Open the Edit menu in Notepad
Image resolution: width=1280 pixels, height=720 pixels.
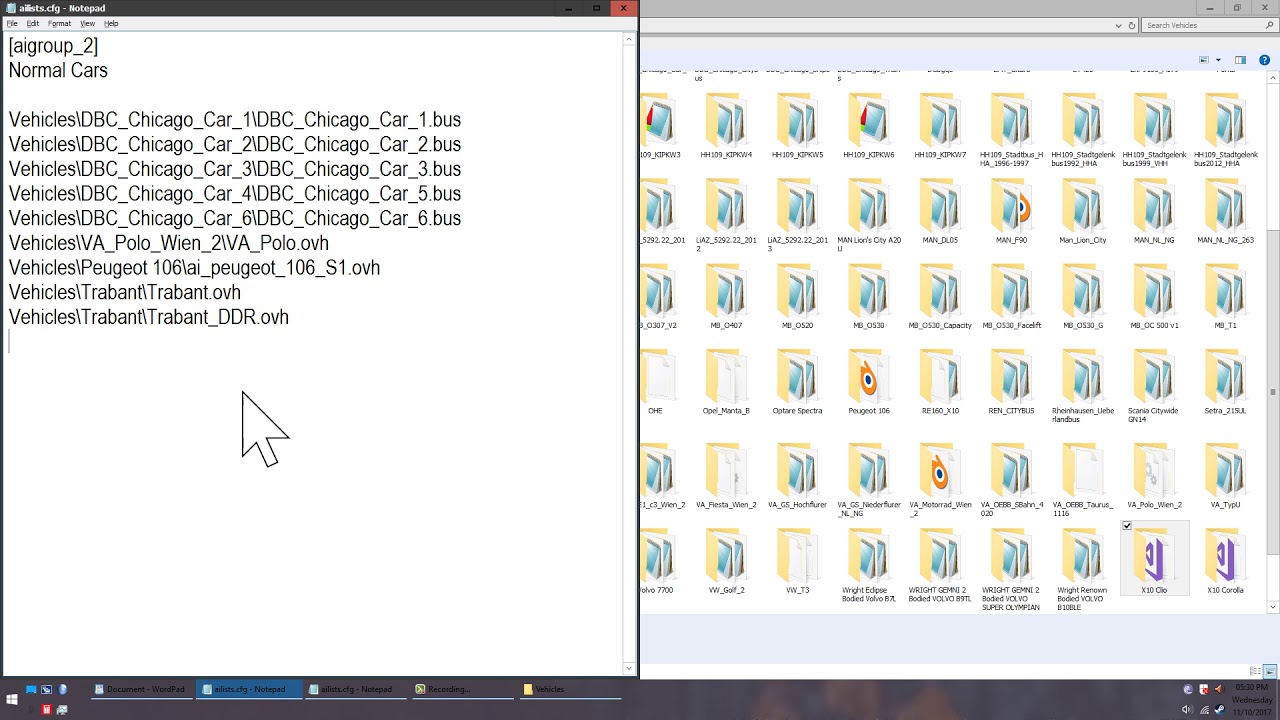33,23
